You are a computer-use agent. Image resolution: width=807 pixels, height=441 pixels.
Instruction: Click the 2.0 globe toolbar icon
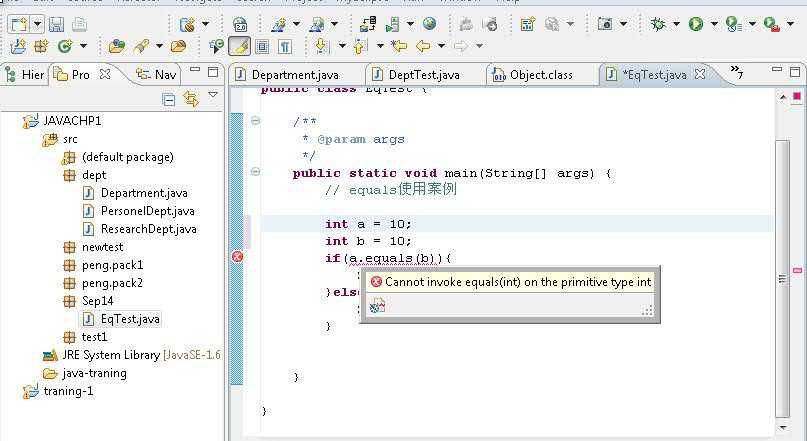coord(240,24)
